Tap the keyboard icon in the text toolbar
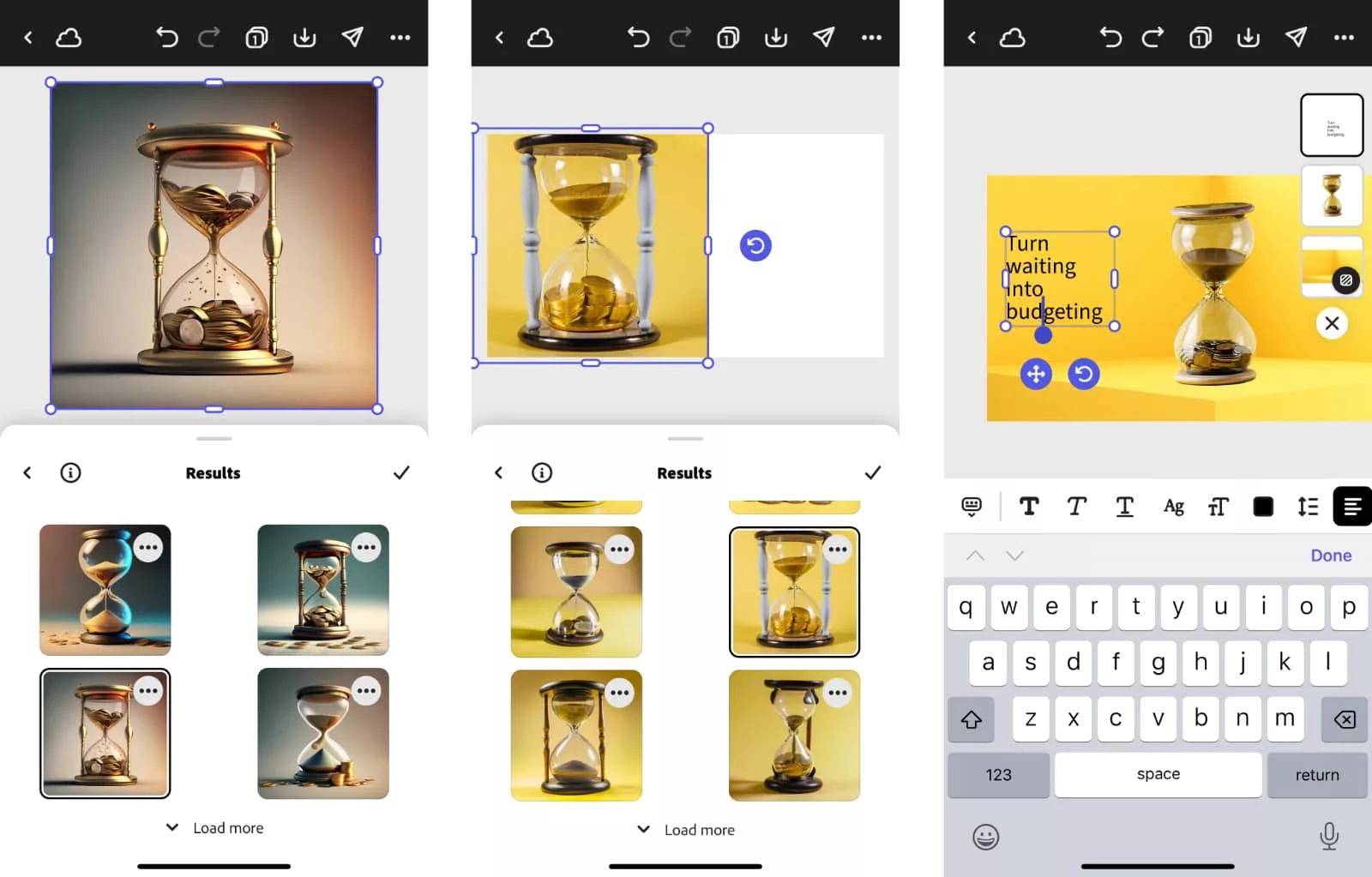Image resolution: width=1372 pixels, height=877 pixels. click(x=972, y=507)
